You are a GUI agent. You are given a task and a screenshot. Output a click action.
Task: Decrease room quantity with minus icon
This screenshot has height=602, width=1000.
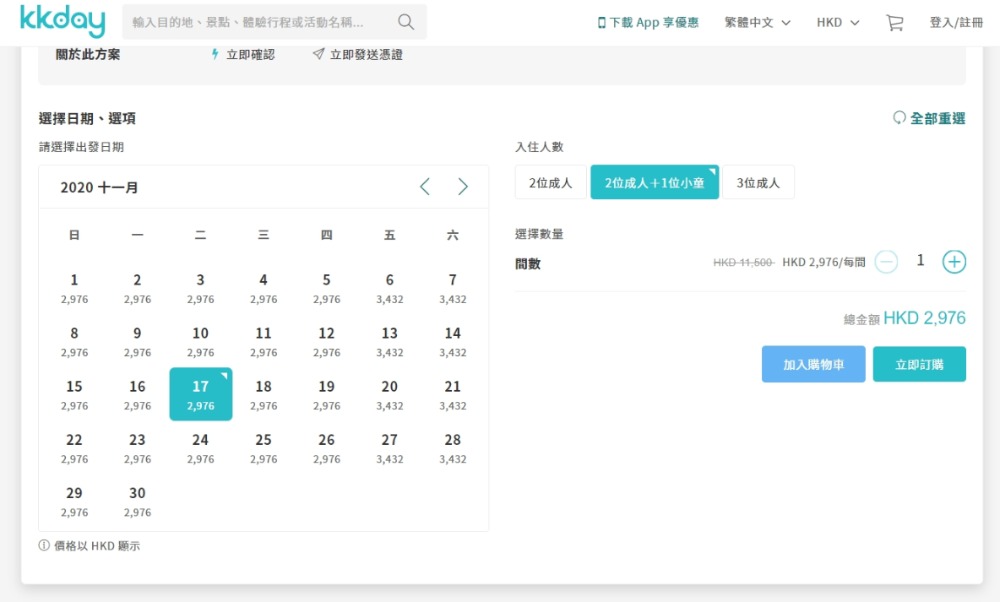(x=886, y=262)
